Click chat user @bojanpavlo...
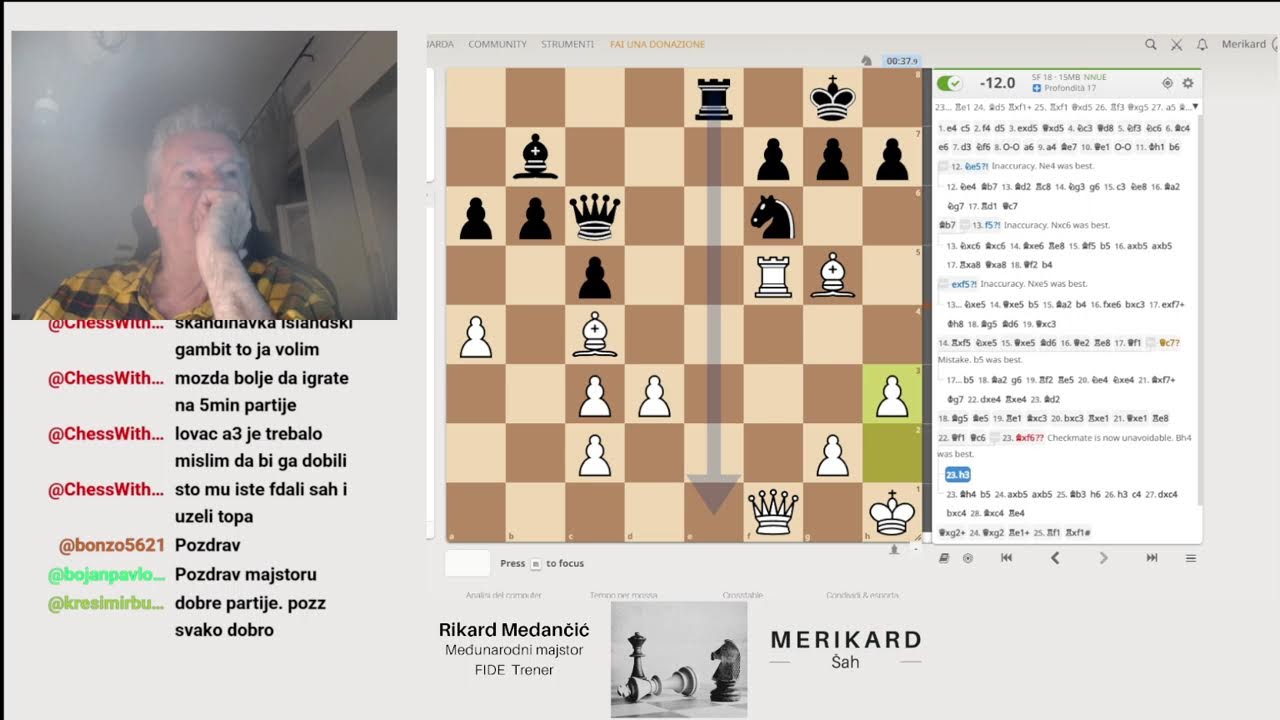This screenshot has height=720, width=1280. pyautogui.click(x=106, y=575)
